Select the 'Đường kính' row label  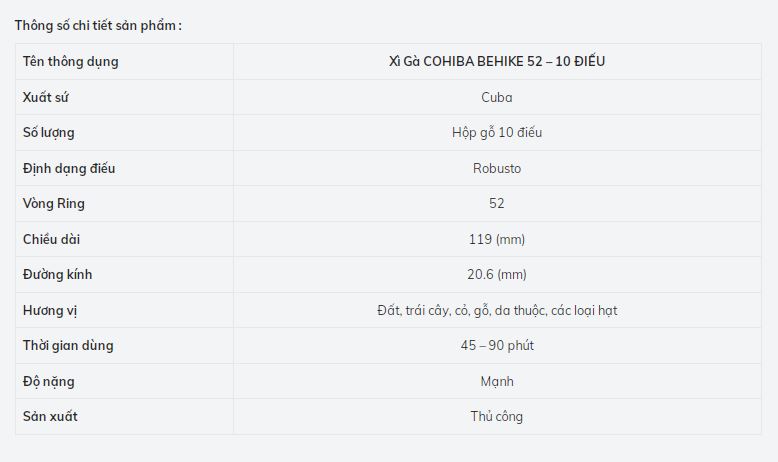pos(58,275)
